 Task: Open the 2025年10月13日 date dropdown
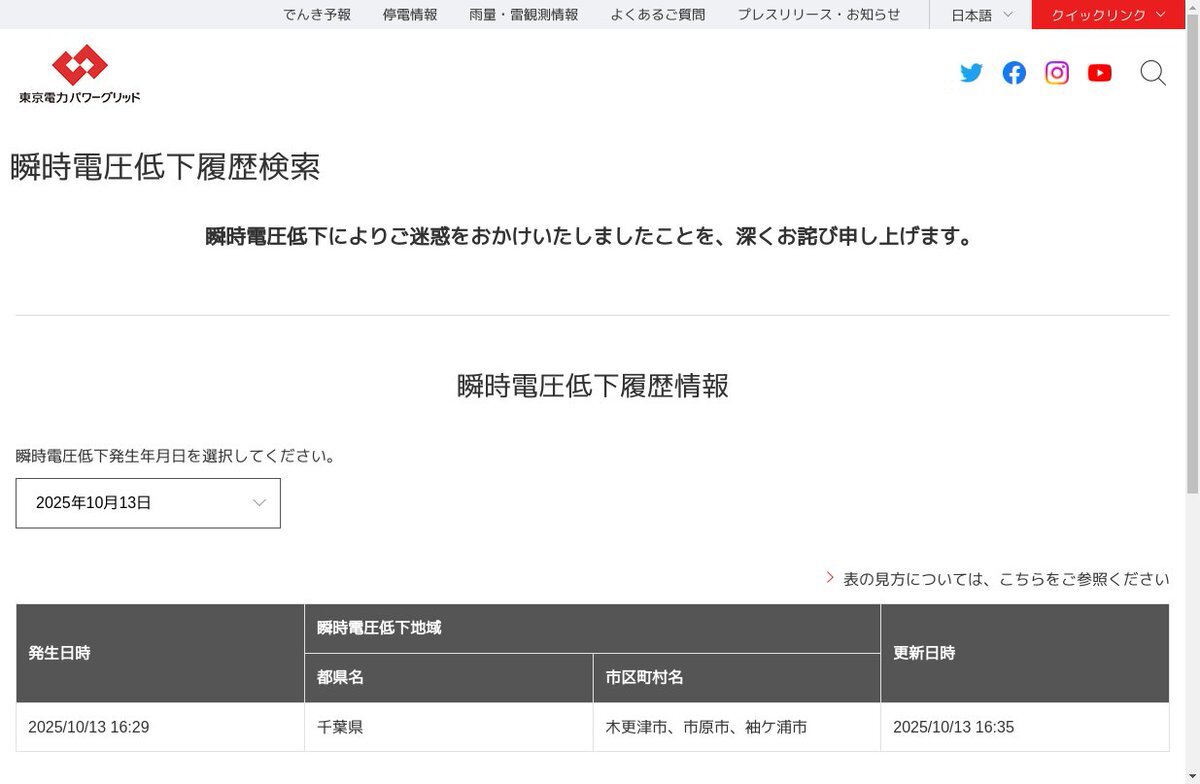(x=148, y=503)
